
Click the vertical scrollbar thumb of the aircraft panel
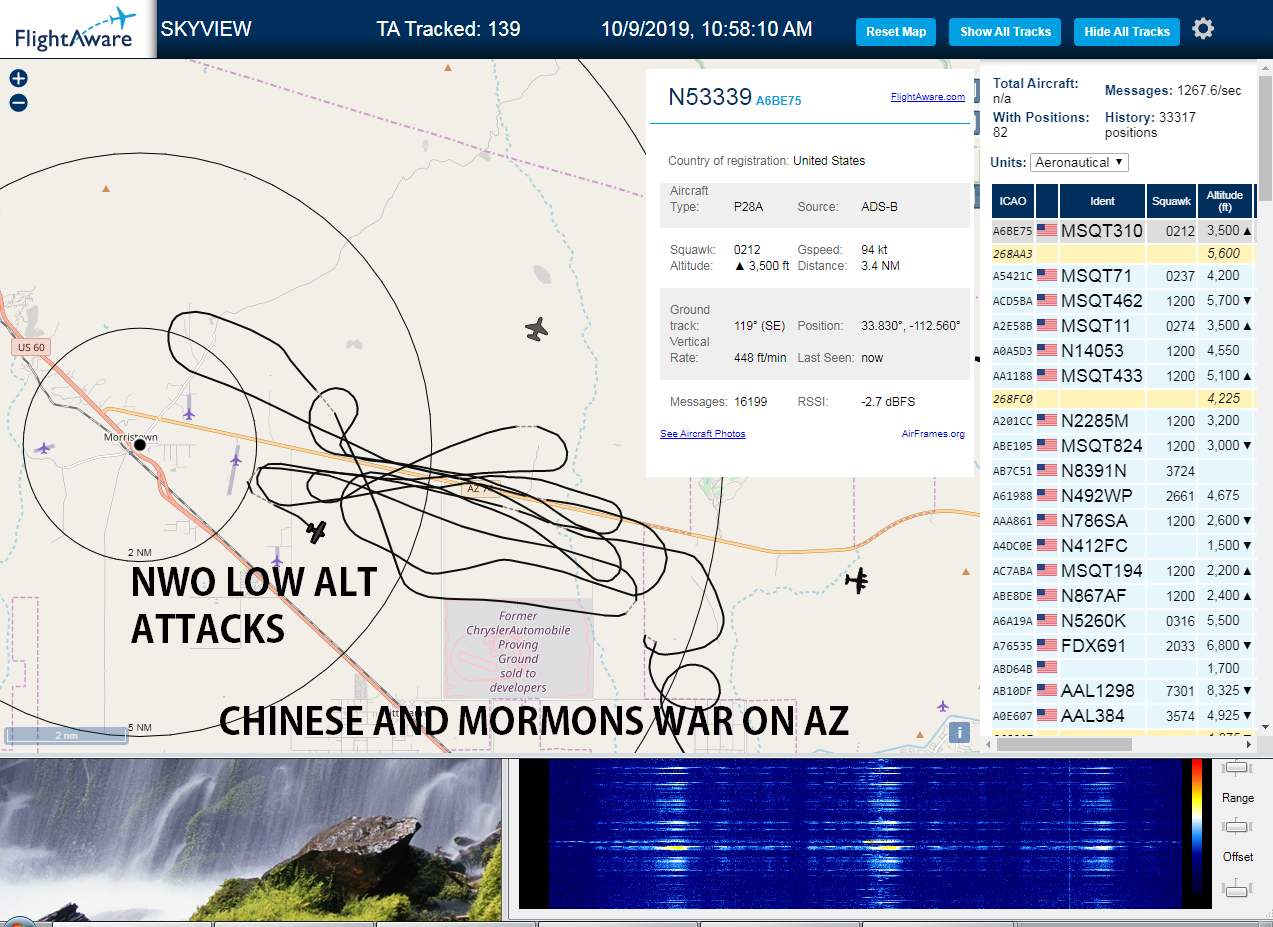[x=1265, y=138]
